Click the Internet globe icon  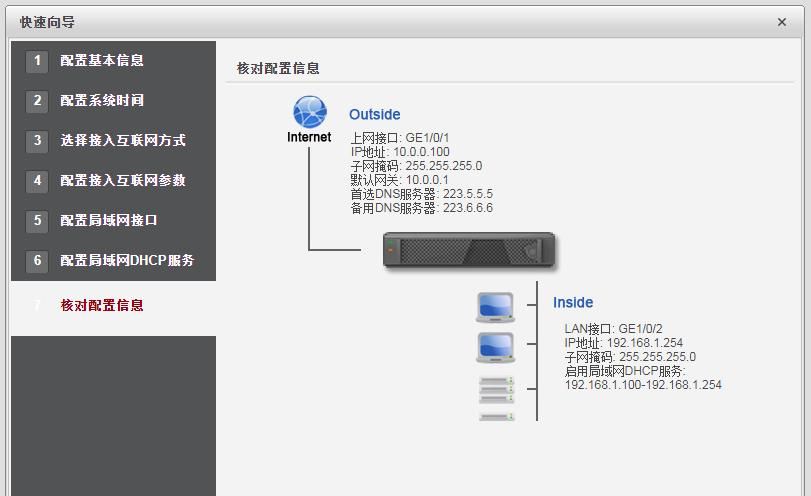[x=310, y=112]
